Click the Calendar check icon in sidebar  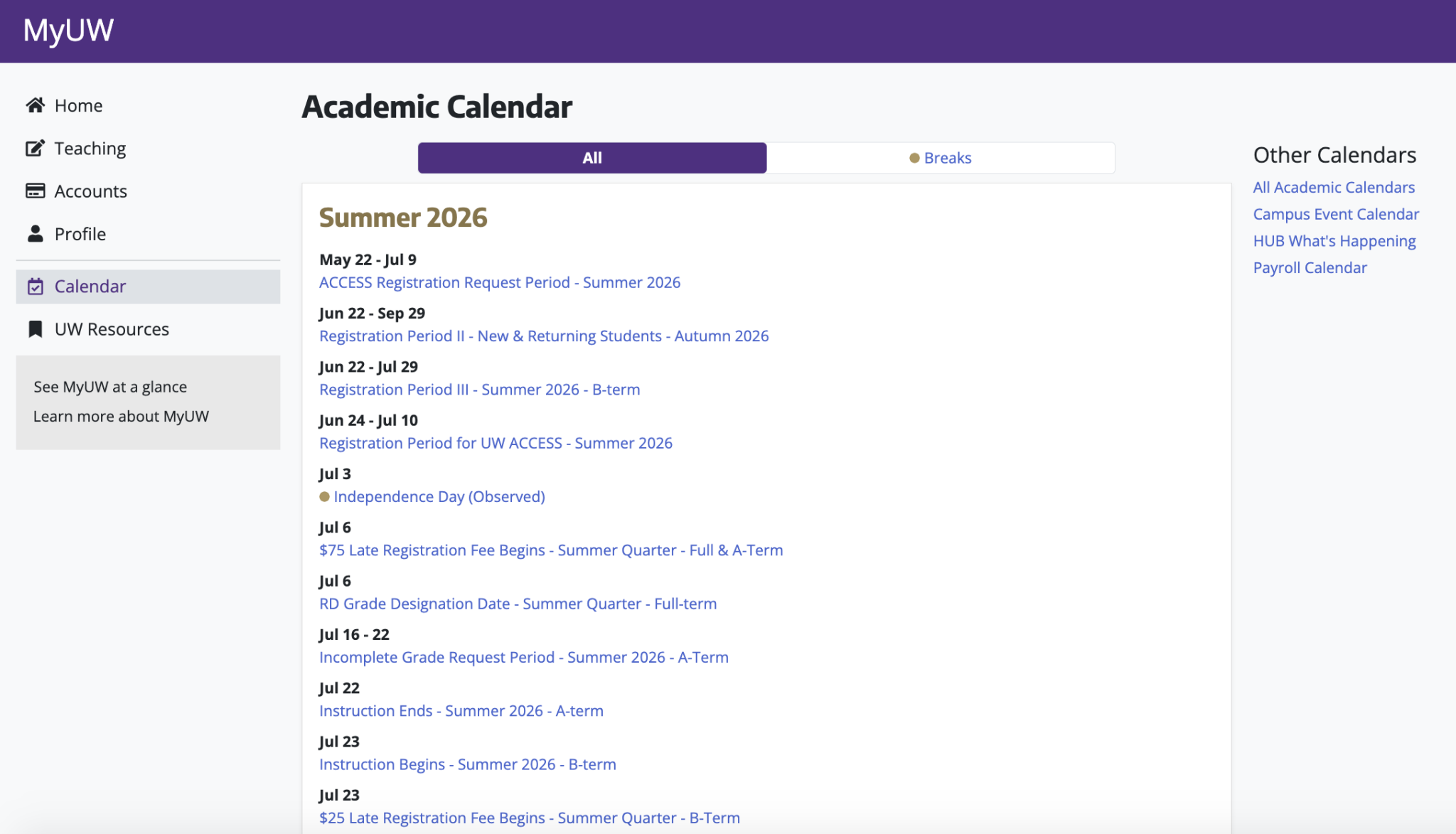point(36,287)
